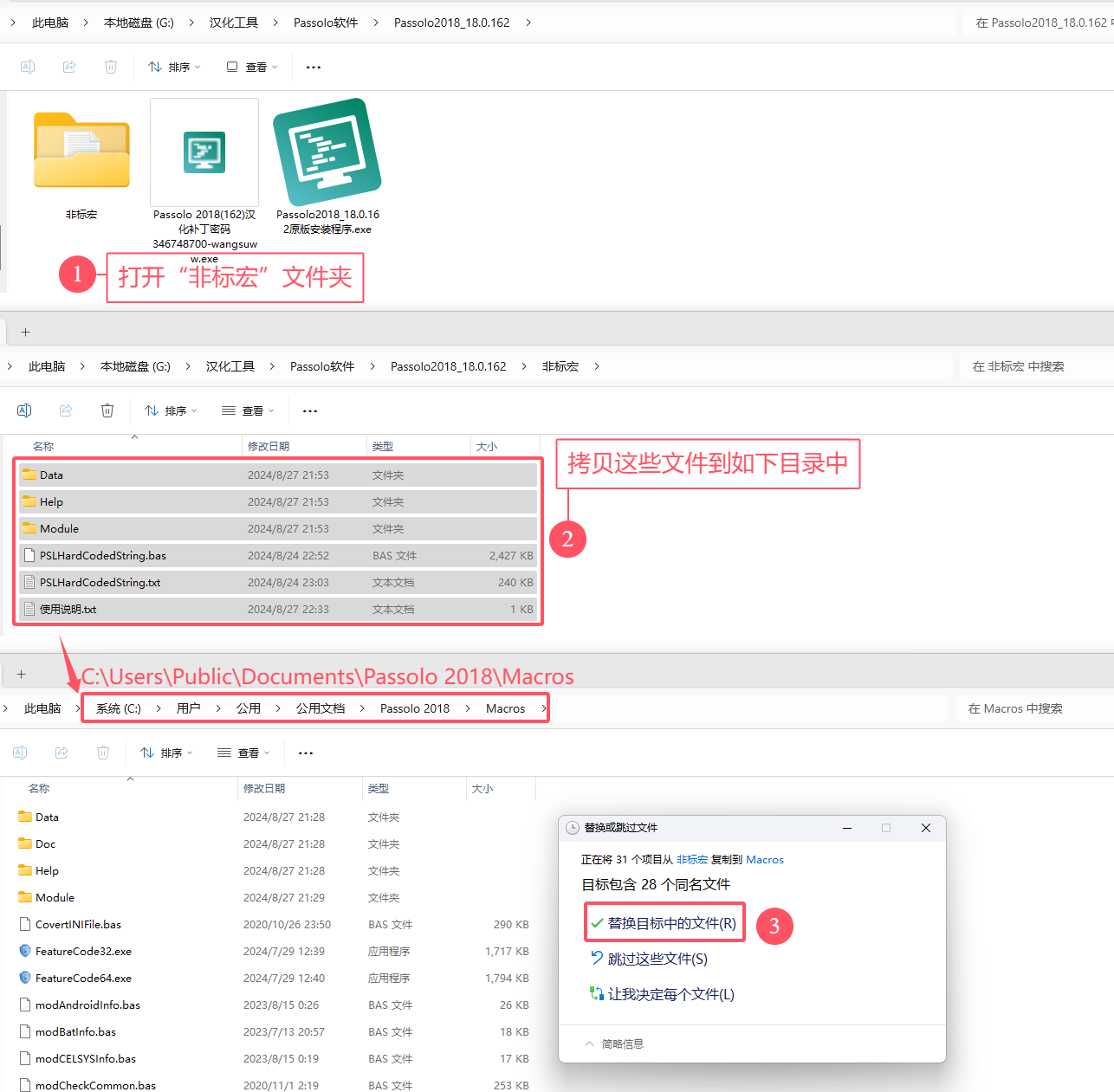
Task: Choose 替换目标中的文件(R) in the dialog
Action: (x=664, y=923)
